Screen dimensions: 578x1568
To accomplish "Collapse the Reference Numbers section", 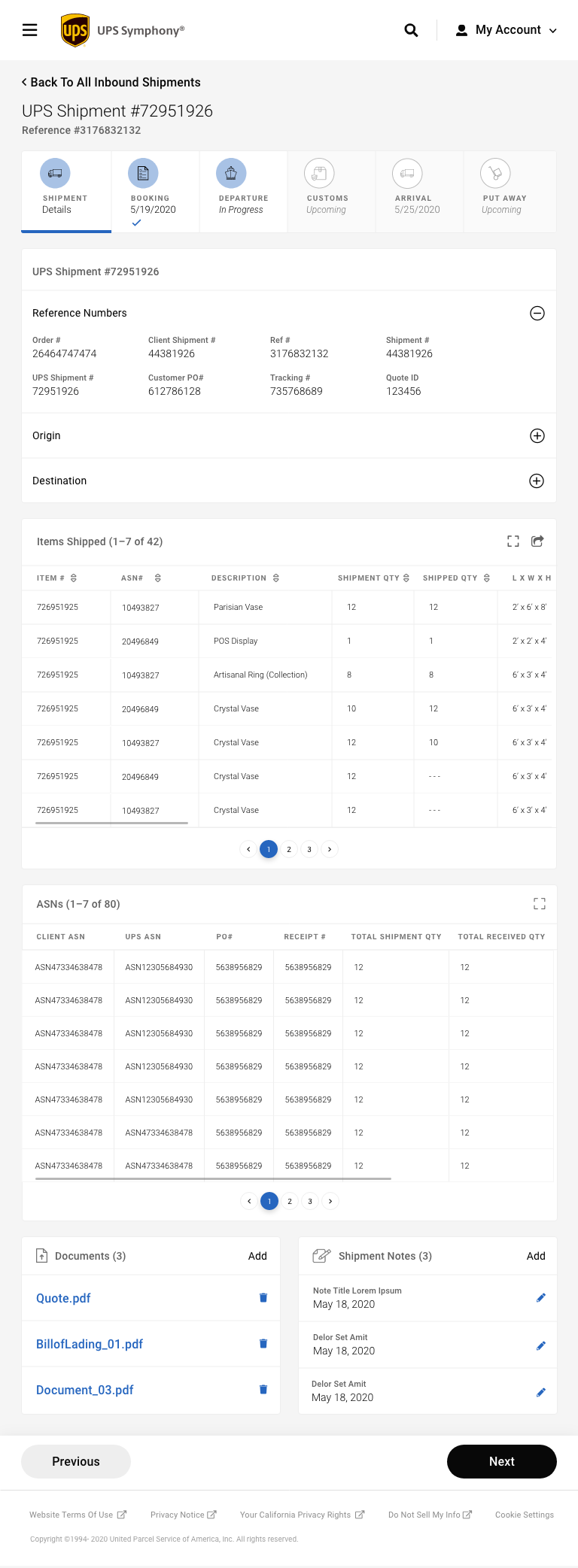I will click(x=537, y=314).
